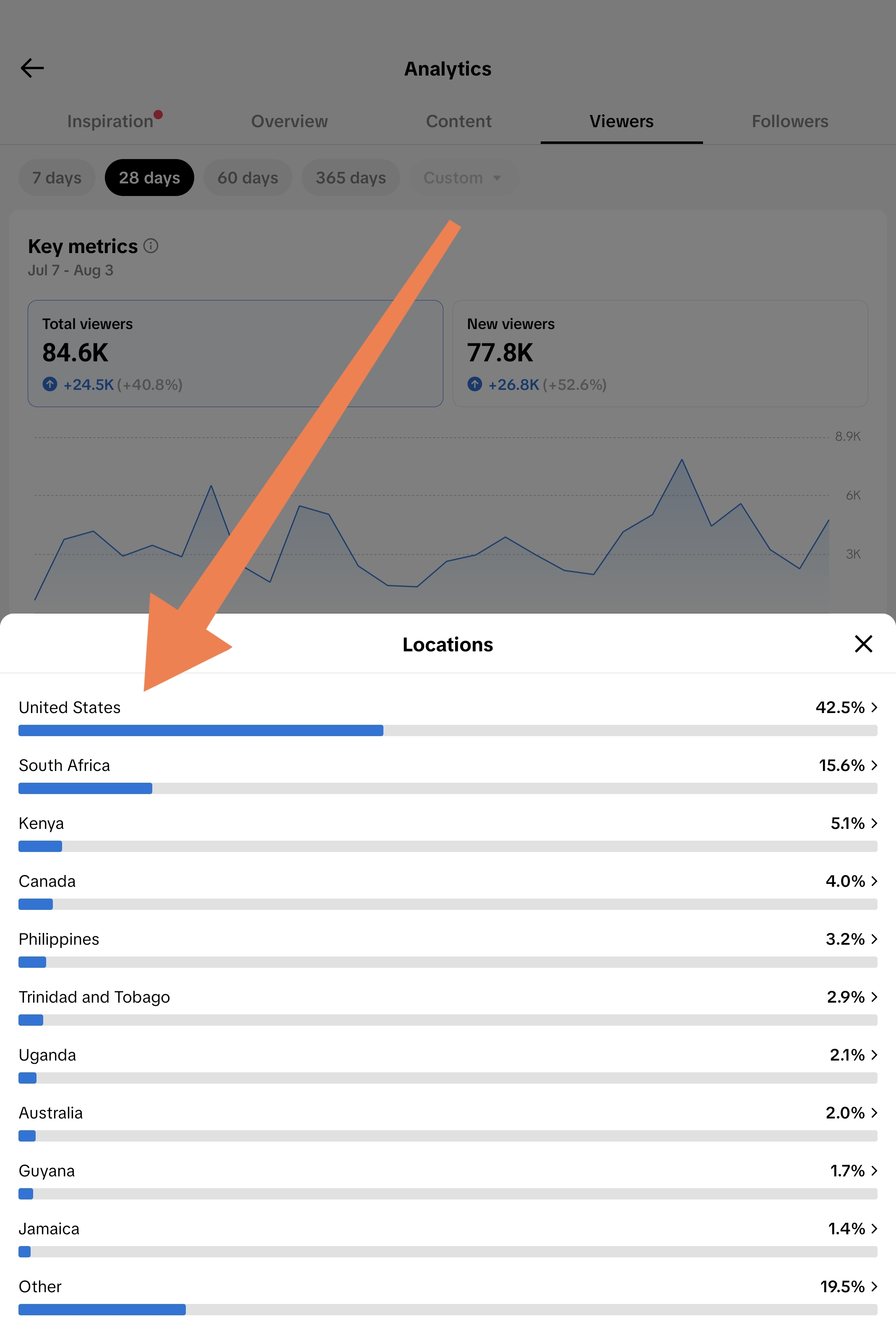Select the 7 days range pill
This screenshot has width=896, height=1343.
pyautogui.click(x=57, y=178)
